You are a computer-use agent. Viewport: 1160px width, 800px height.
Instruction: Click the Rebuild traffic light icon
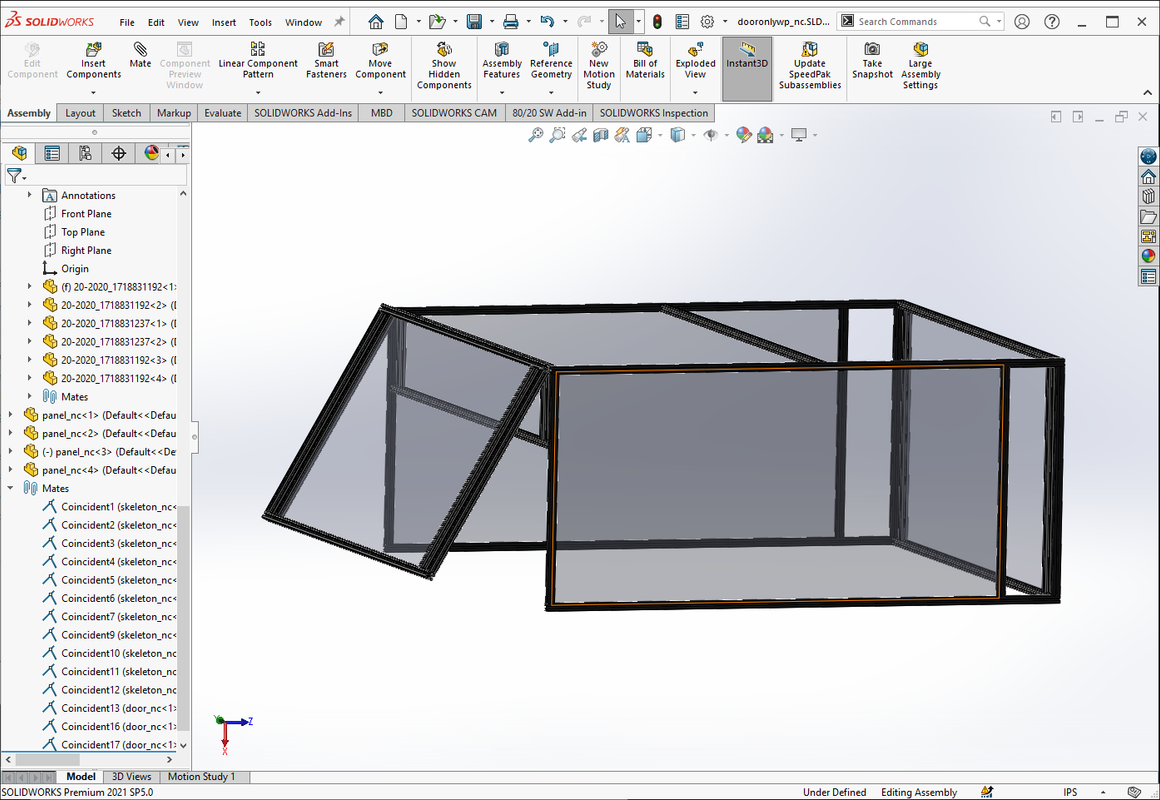tap(657, 21)
